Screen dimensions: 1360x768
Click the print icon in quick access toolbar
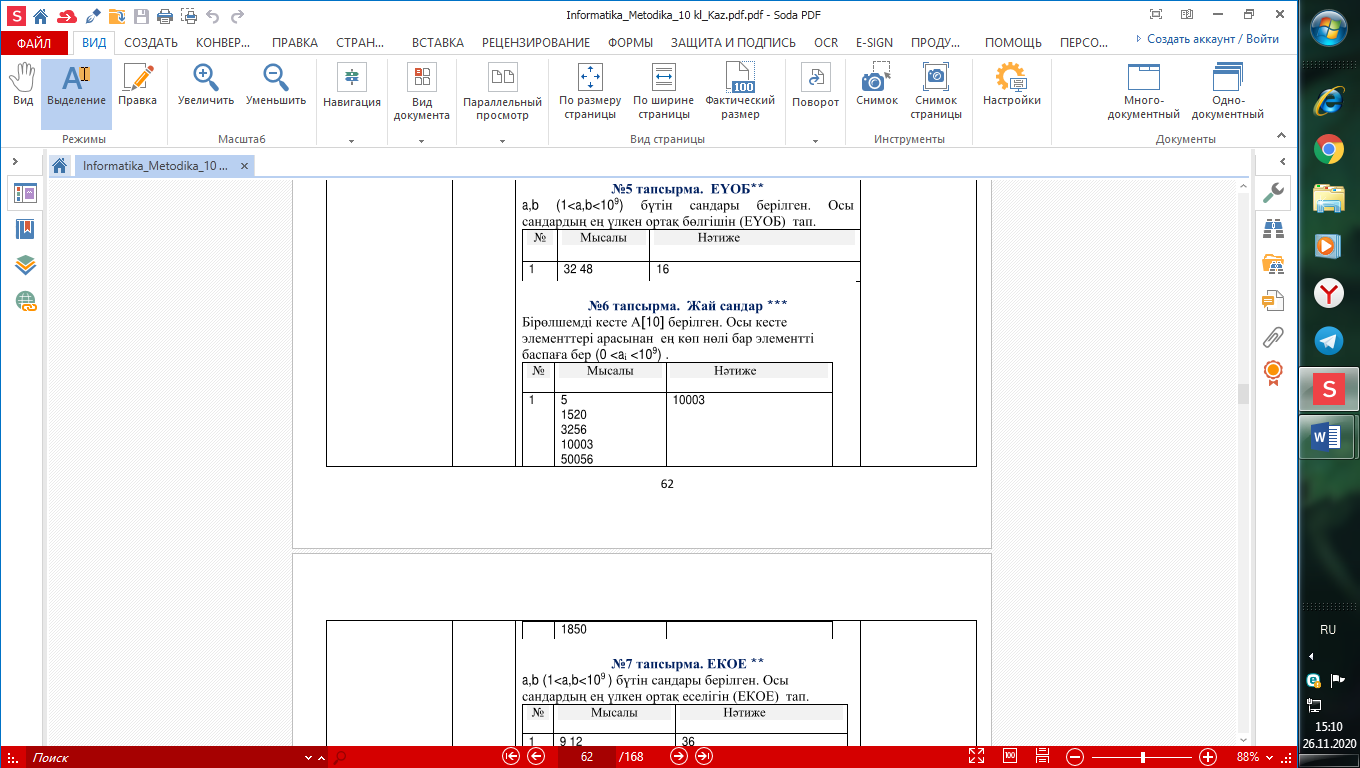coord(163,16)
